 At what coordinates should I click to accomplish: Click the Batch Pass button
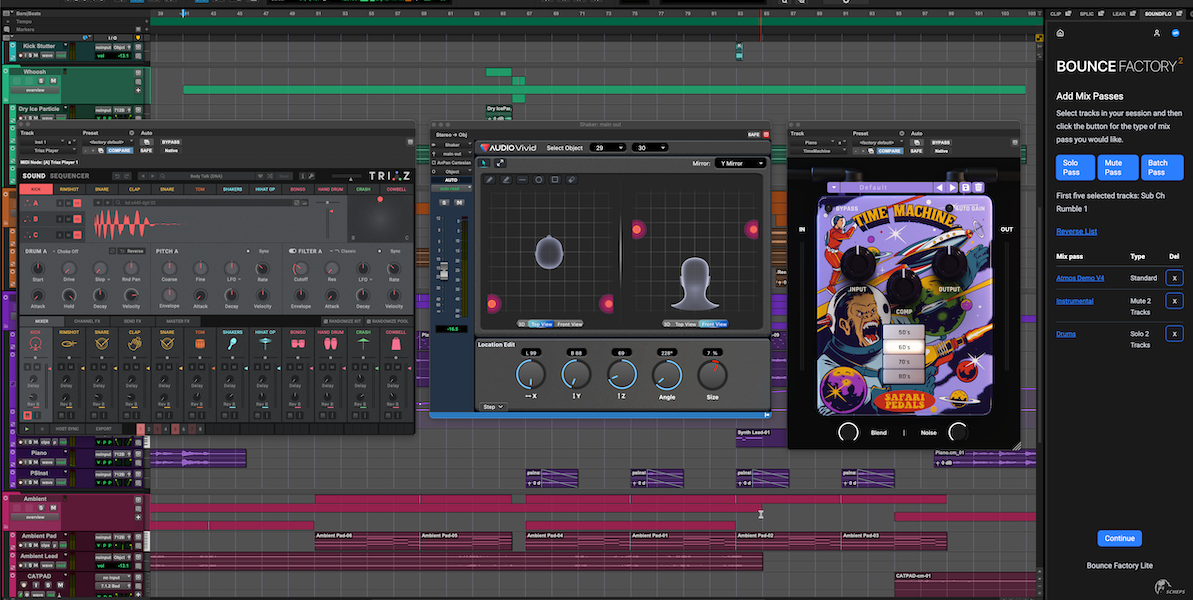[x=1161, y=167]
